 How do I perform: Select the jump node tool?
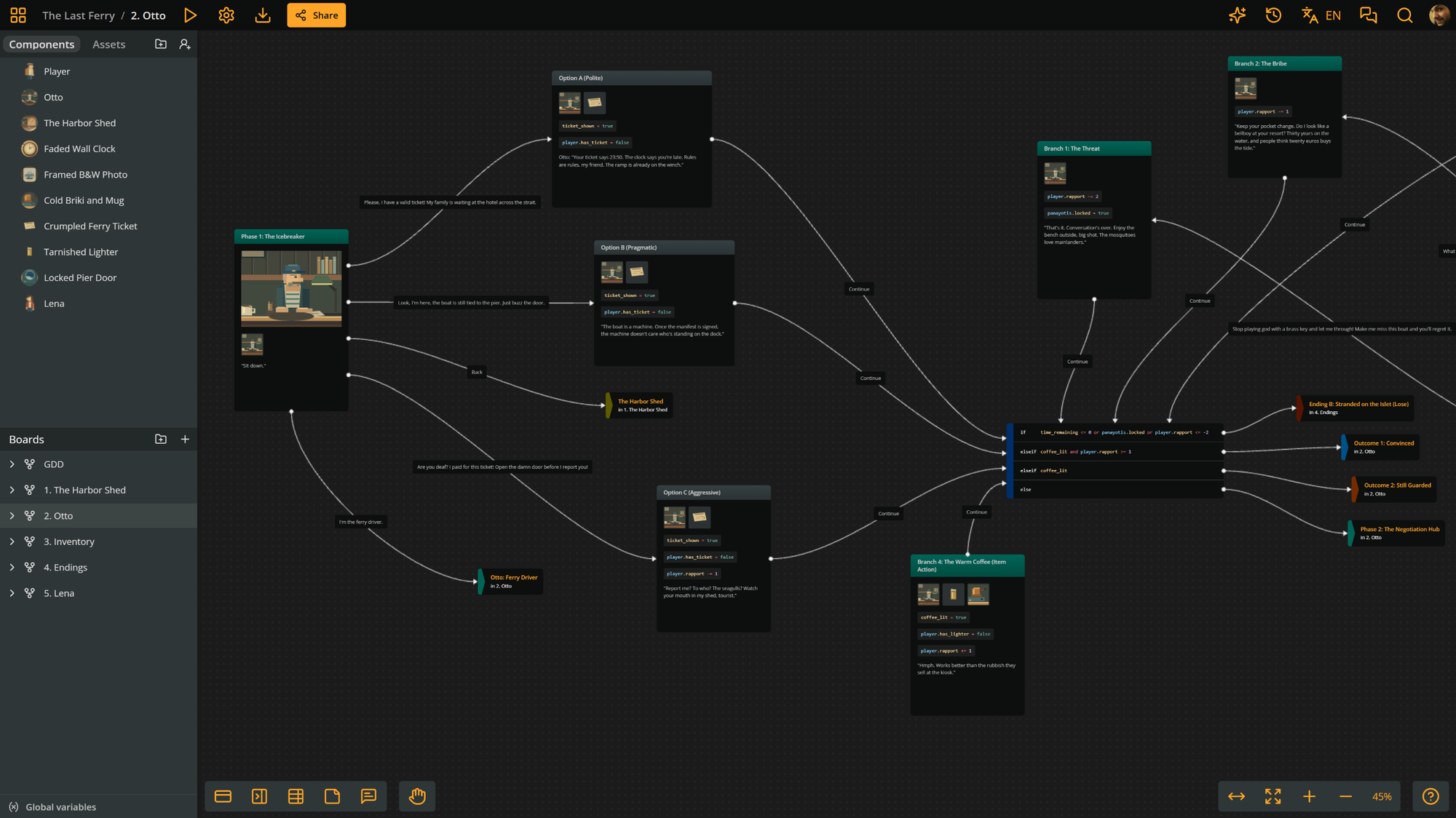(x=259, y=797)
